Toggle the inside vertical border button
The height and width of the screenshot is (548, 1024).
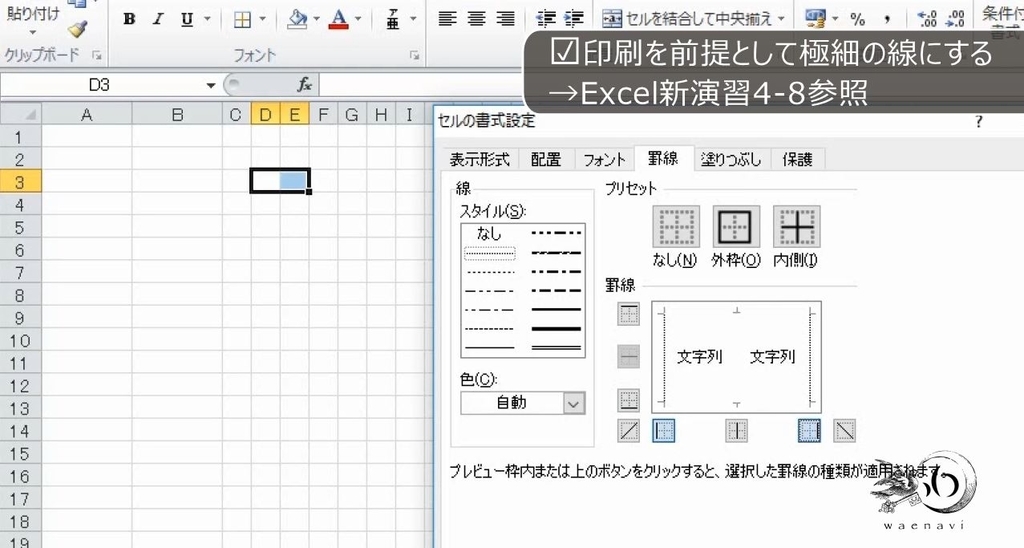pyautogui.click(x=737, y=430)
